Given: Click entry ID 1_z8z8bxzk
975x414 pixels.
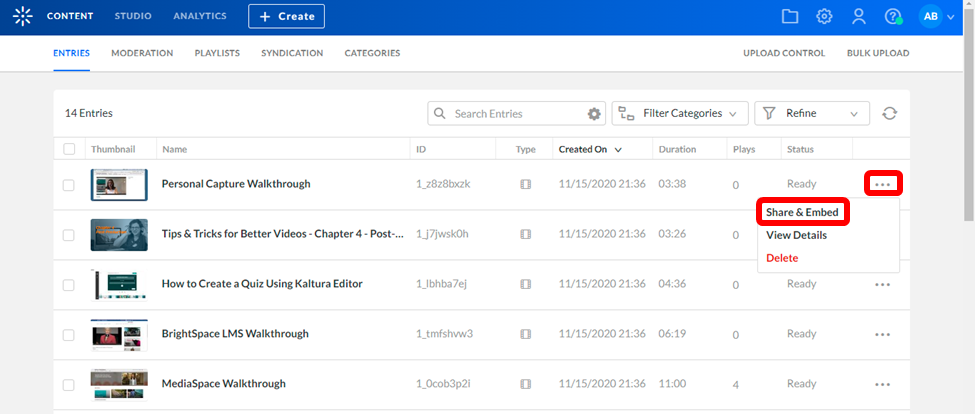Looking at the screenshot, I should click(x=443, y=184).
